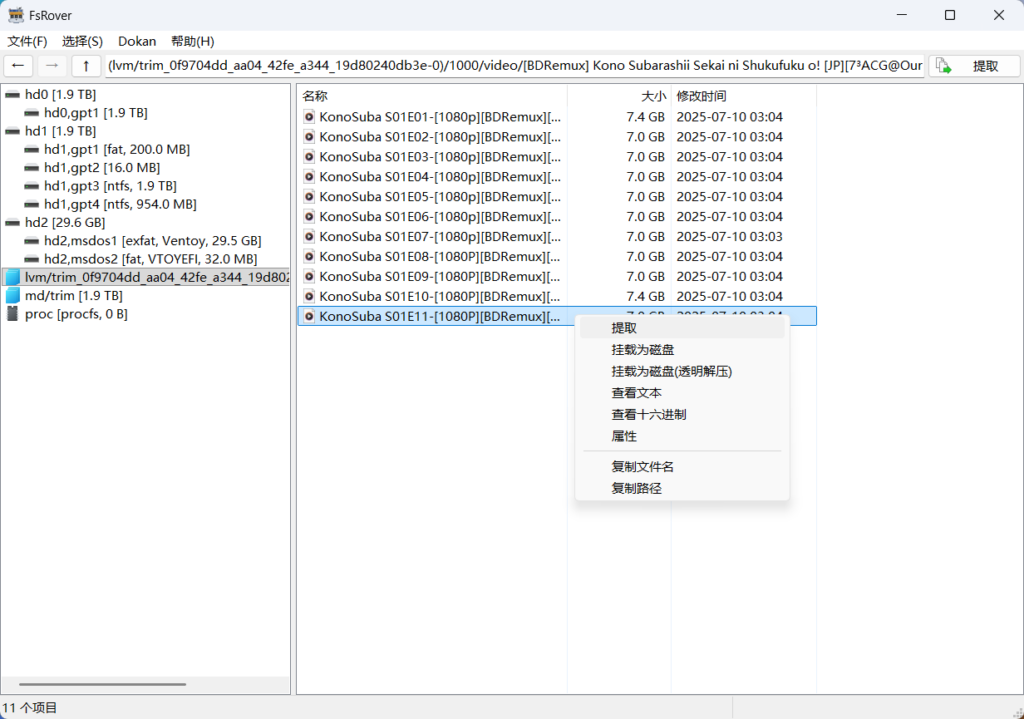The width and height of the screenshot is (1024, 719).
Task: Select hd0 [1.9 TB] disk
Action: tap(60, 95)
